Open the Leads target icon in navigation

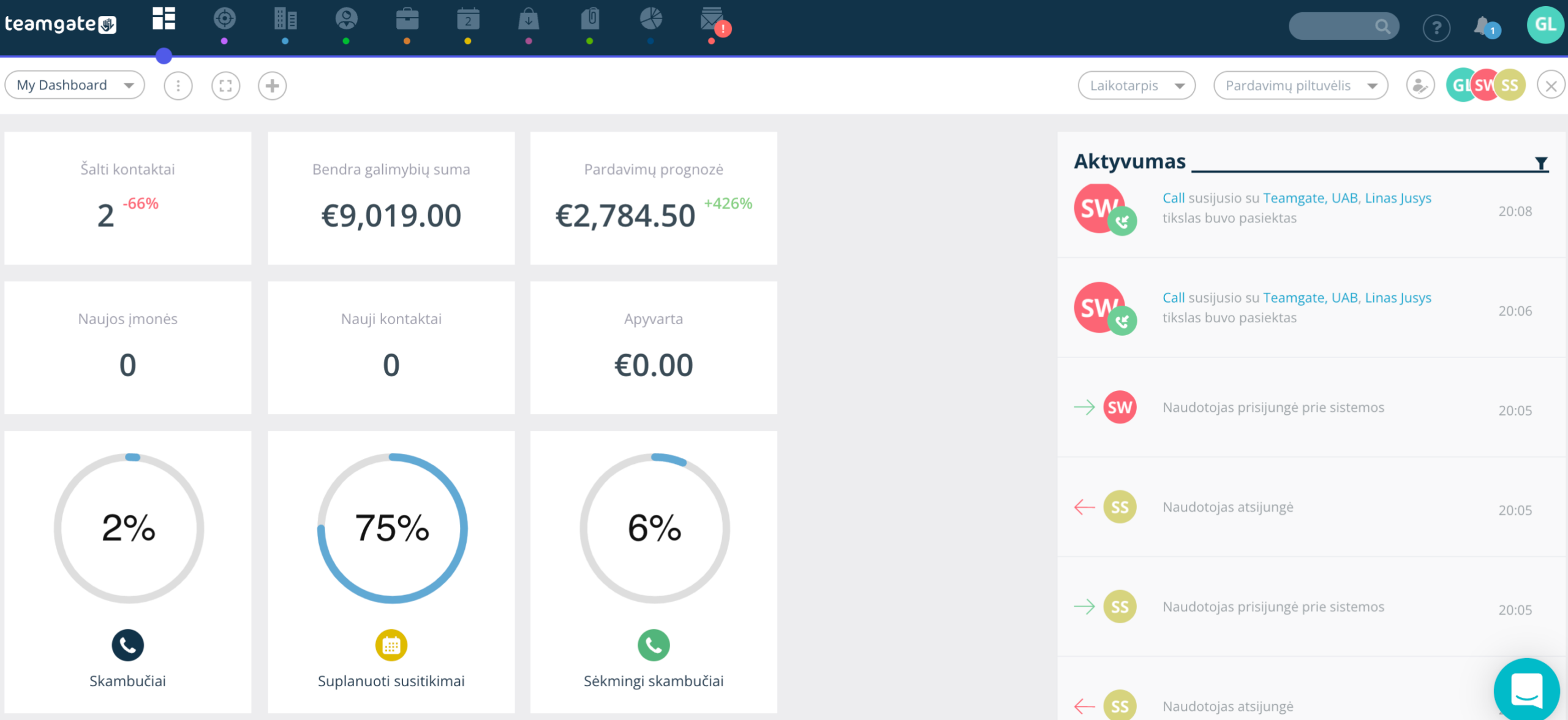point(224,19)
